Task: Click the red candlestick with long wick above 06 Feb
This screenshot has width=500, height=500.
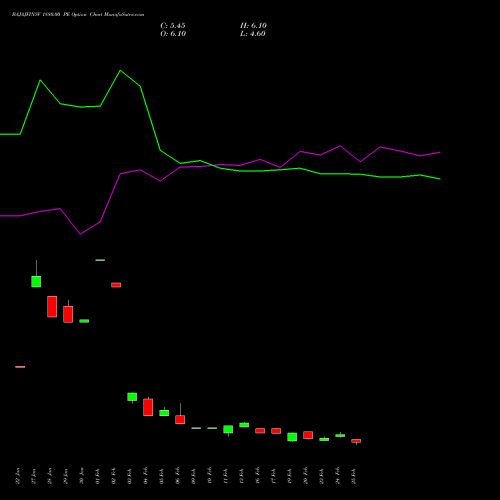Action: click(180, 419)
